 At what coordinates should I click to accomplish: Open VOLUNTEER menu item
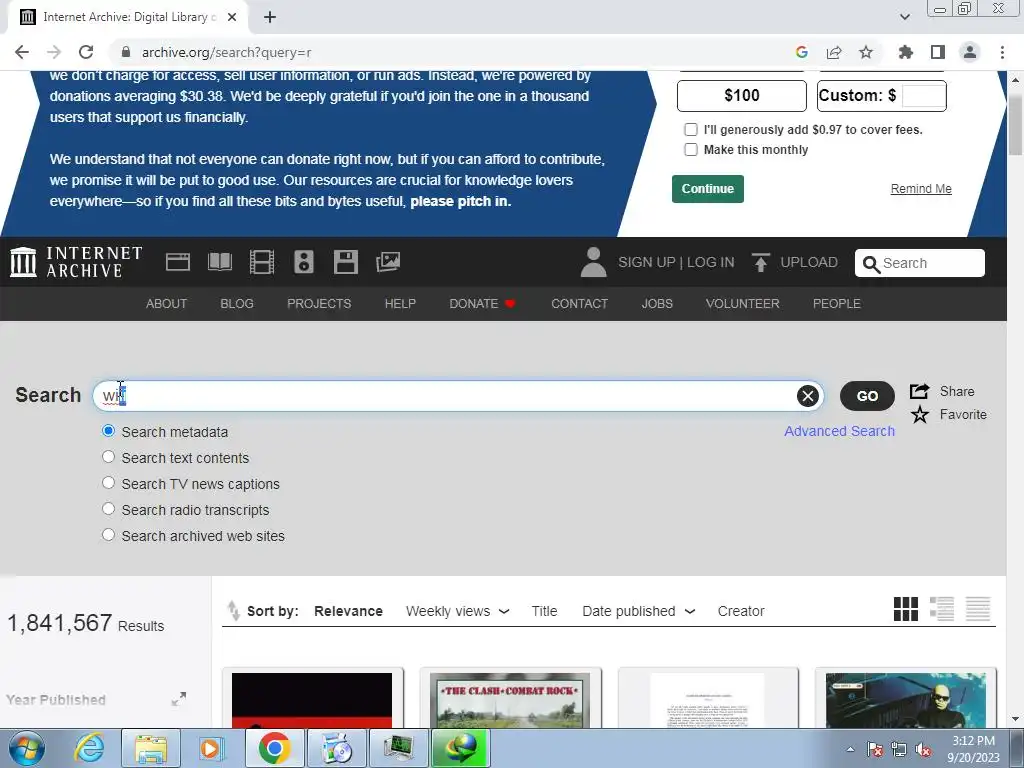coord(743,304)
